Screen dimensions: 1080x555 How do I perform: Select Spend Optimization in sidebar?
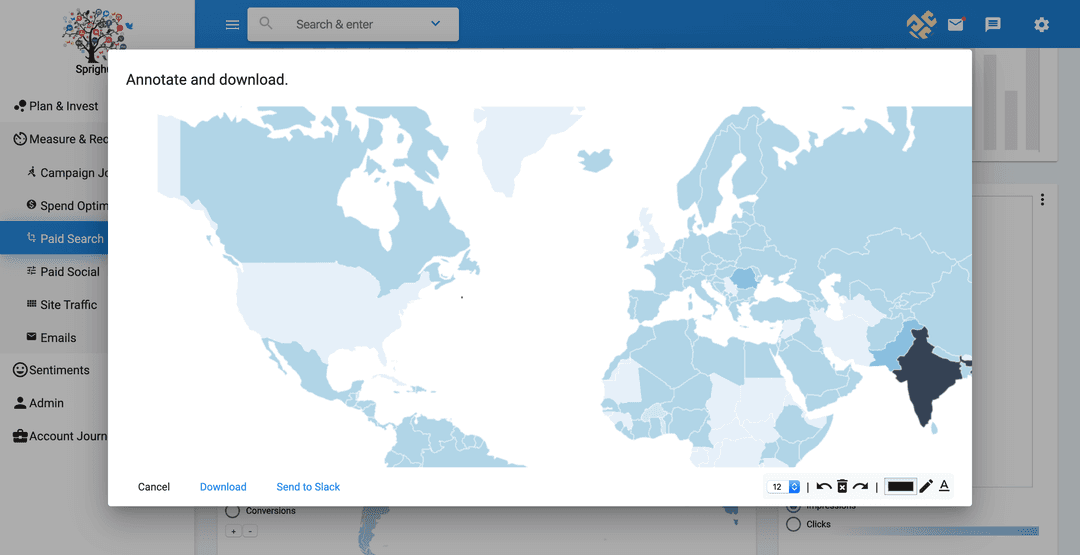74,206
